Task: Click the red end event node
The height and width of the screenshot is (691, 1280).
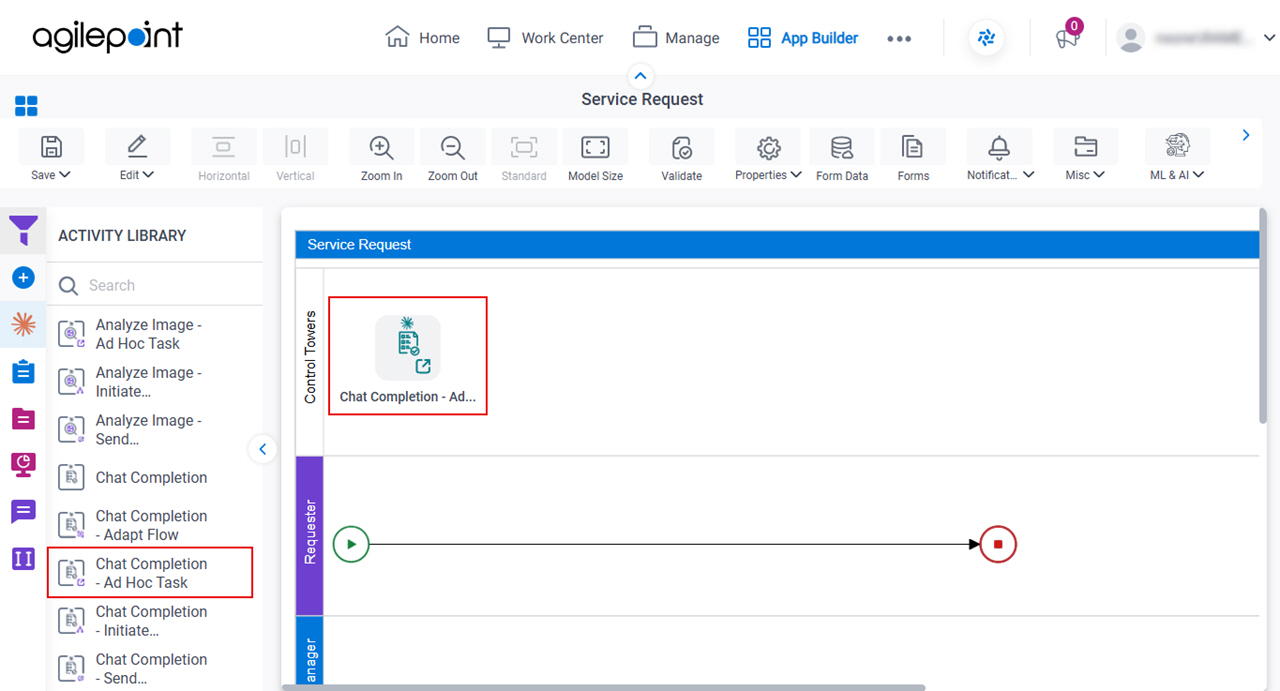Action: [x=998, y=545]
